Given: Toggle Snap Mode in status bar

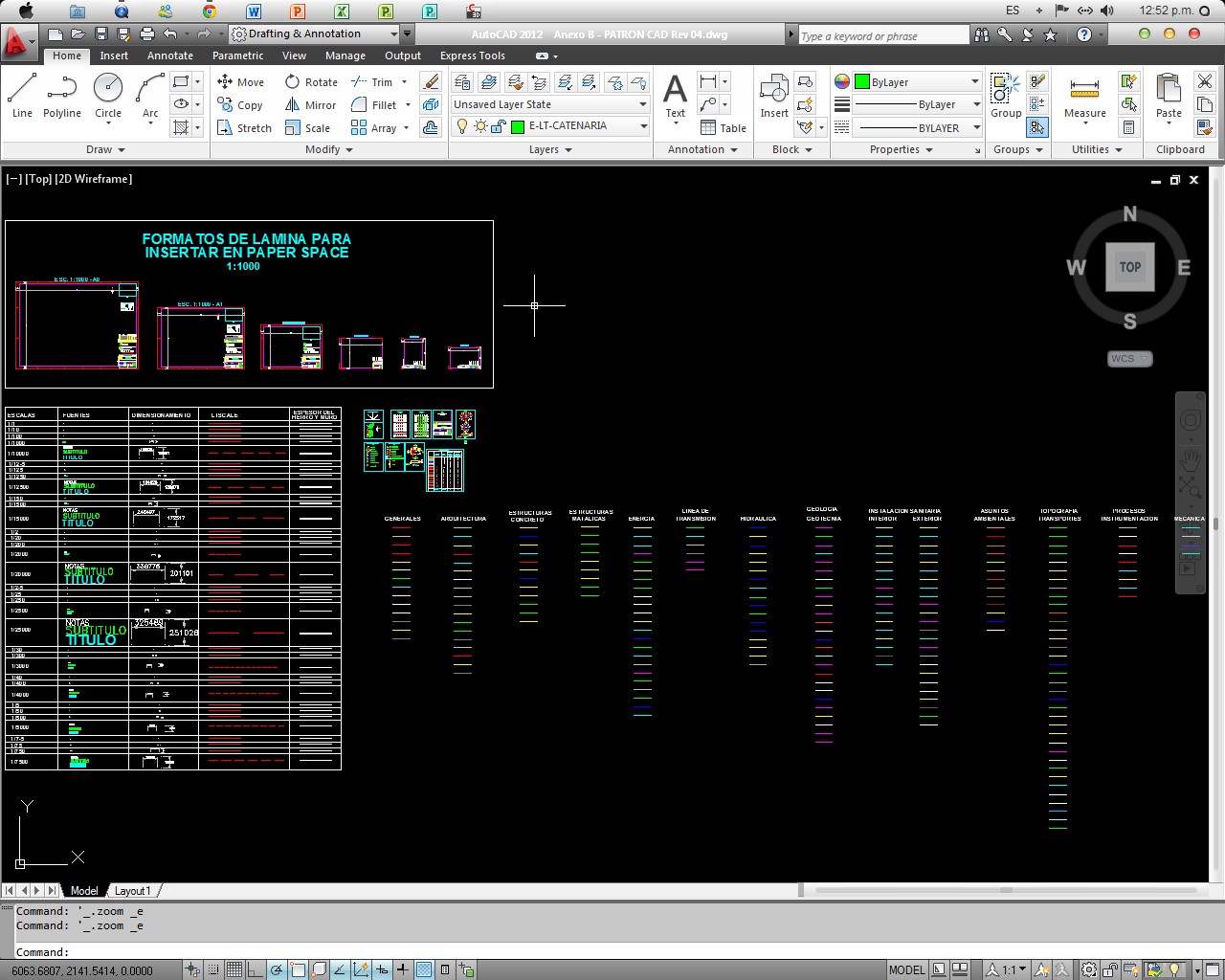Looking at the screenshot, I should click(x=213, y=969).
